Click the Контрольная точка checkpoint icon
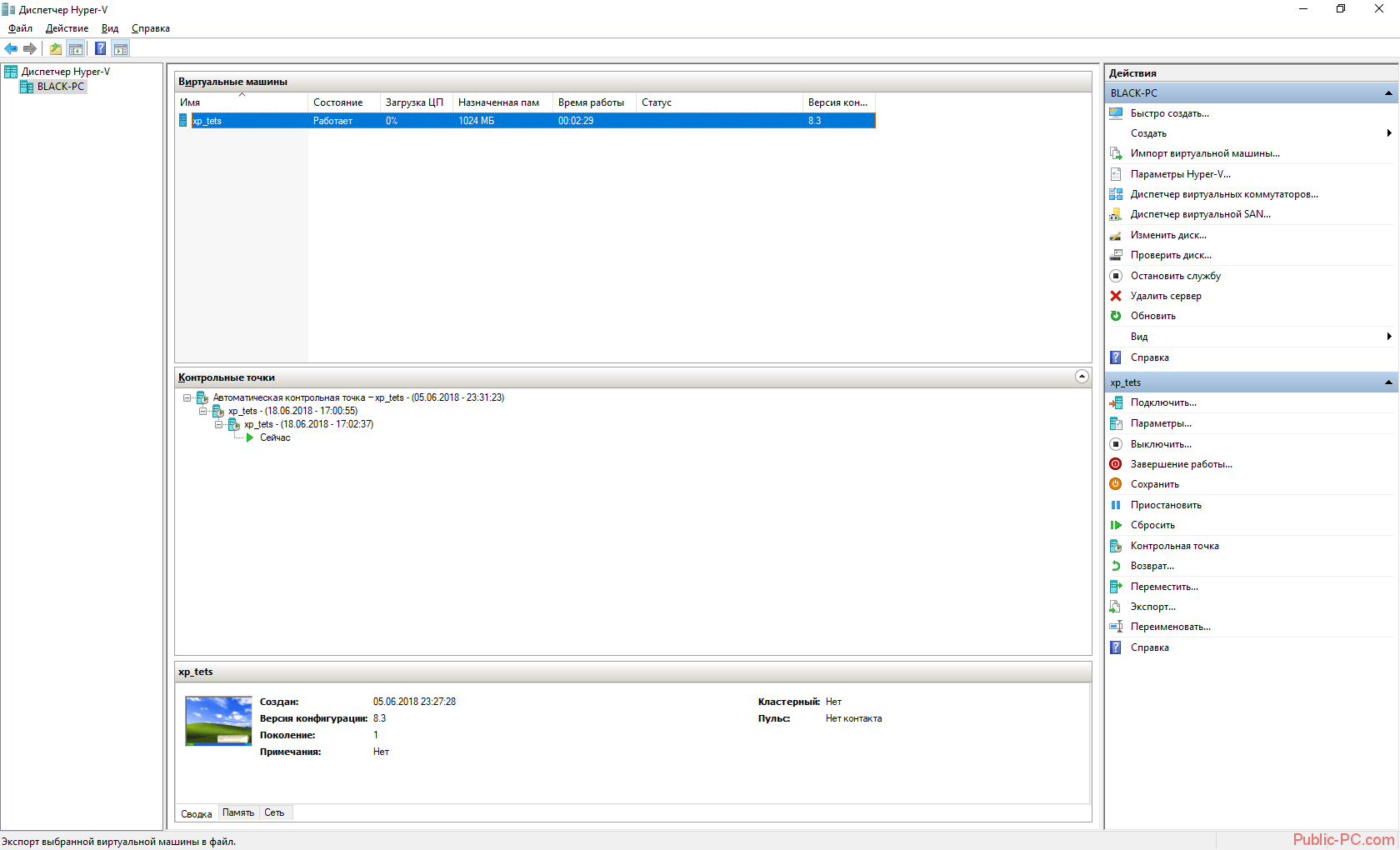Viewport: 1400px width, 850px height. coord(1116,546)
